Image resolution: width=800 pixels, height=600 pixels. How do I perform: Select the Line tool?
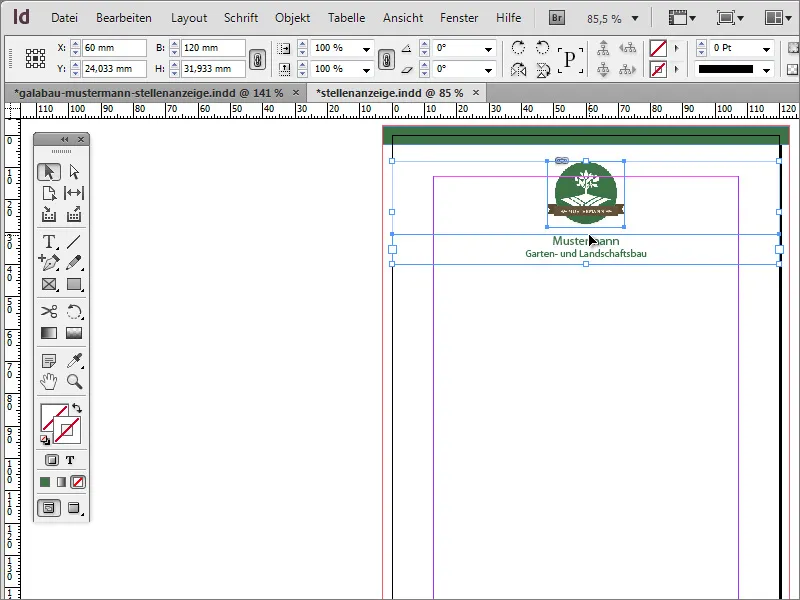(74, 241)
